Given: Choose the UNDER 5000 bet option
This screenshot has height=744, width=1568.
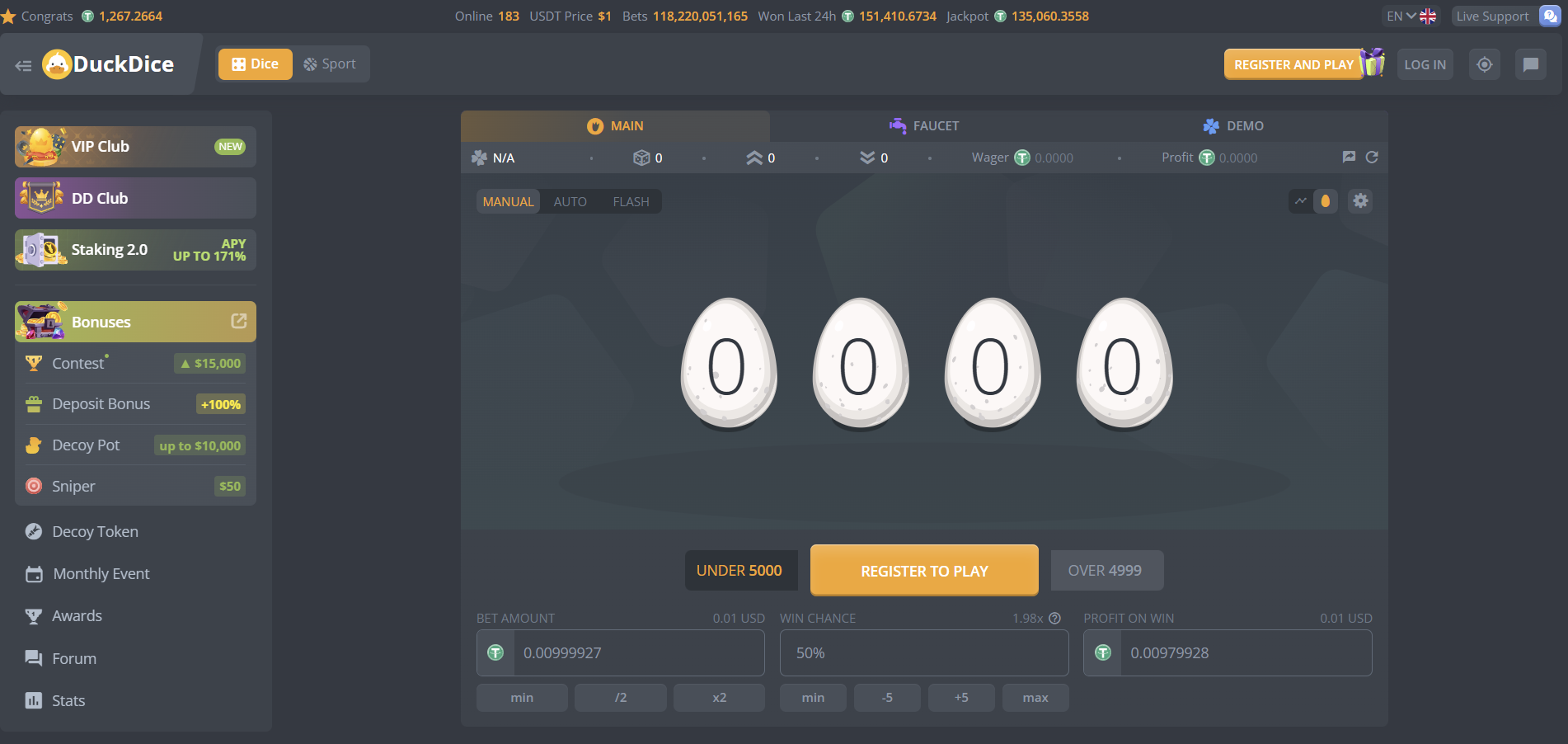Looking at the screenshot, I should click(x=739, y=570).
